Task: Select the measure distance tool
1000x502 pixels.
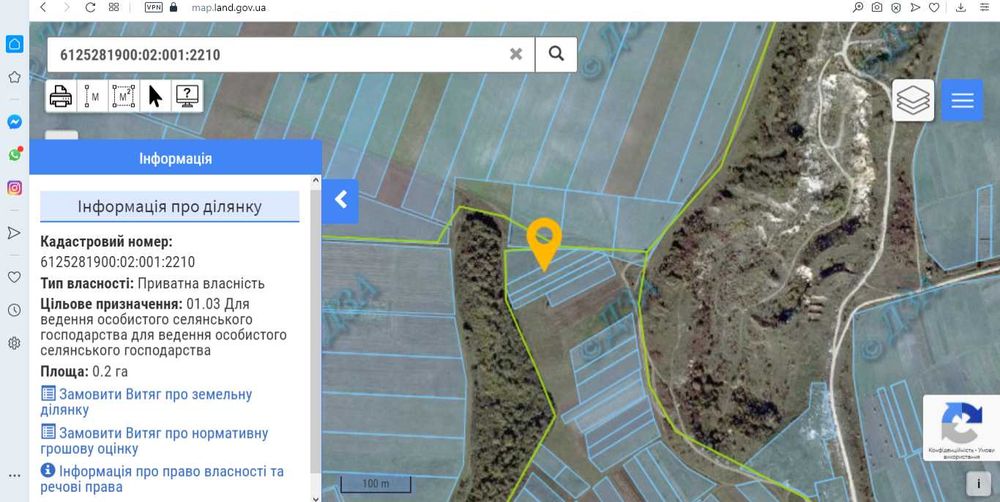Action: coord(92,96)
